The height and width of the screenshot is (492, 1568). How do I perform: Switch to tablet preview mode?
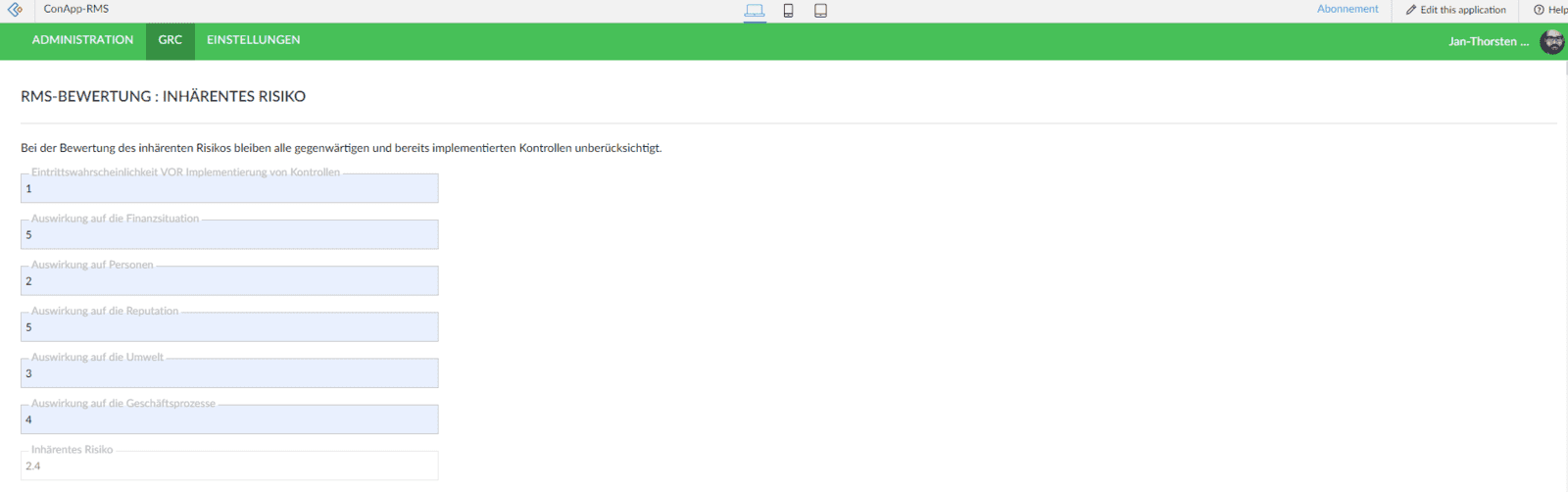[x=820, y=11]
